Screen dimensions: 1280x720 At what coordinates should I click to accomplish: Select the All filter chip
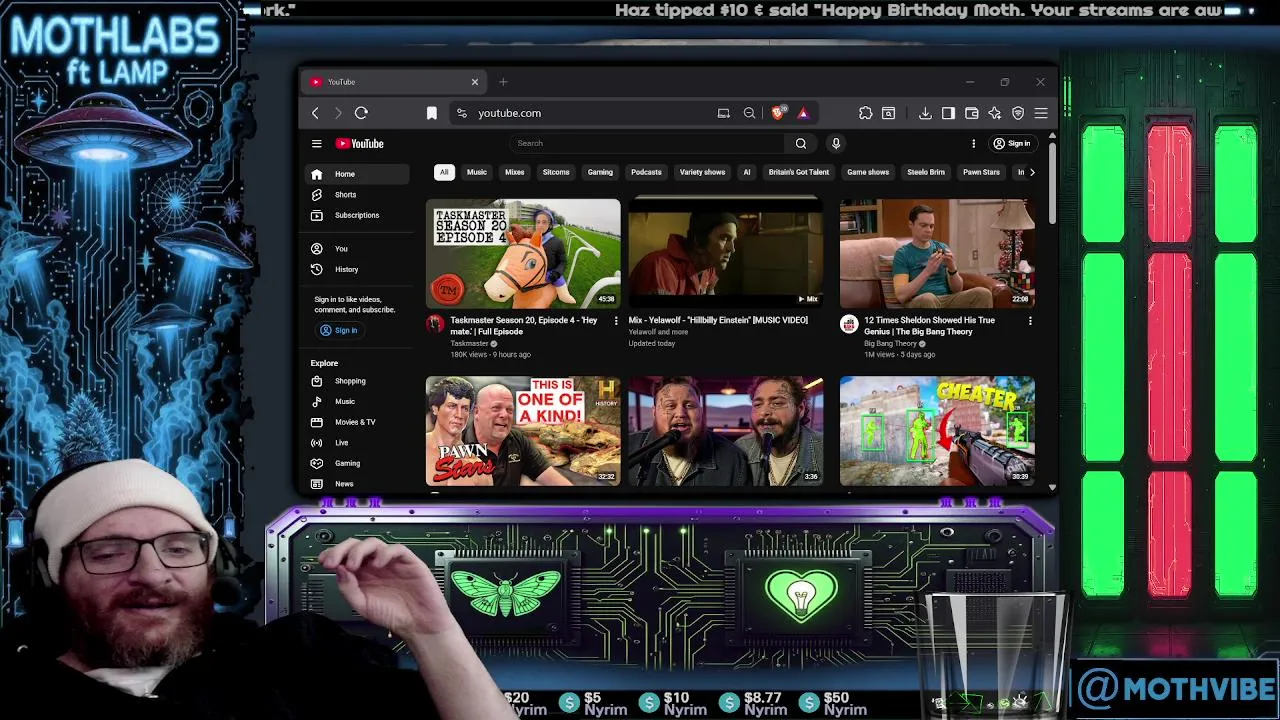coord(444,172)
